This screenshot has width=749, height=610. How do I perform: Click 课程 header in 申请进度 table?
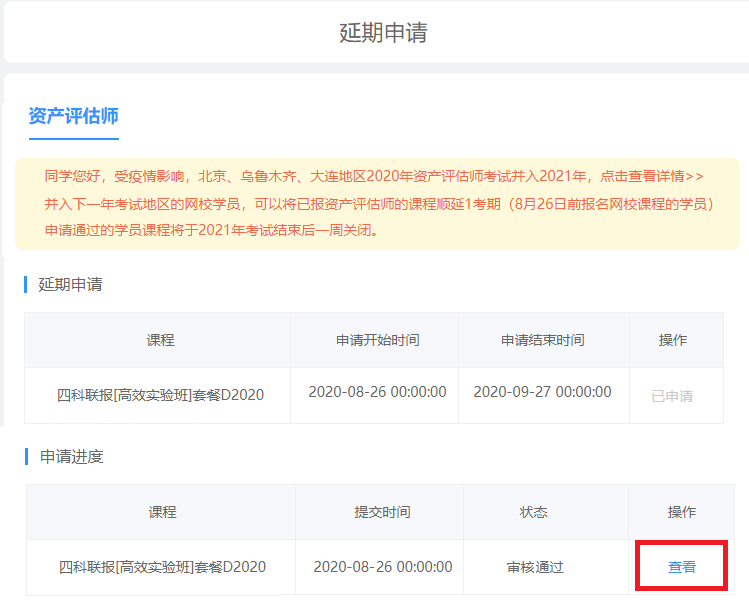(162, 512)
